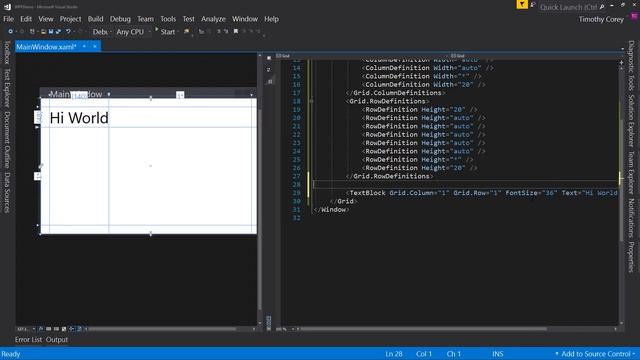The image size is (640, 360).
Task: Click the code editor horizontal scrollbar
Action: [423, 329]
